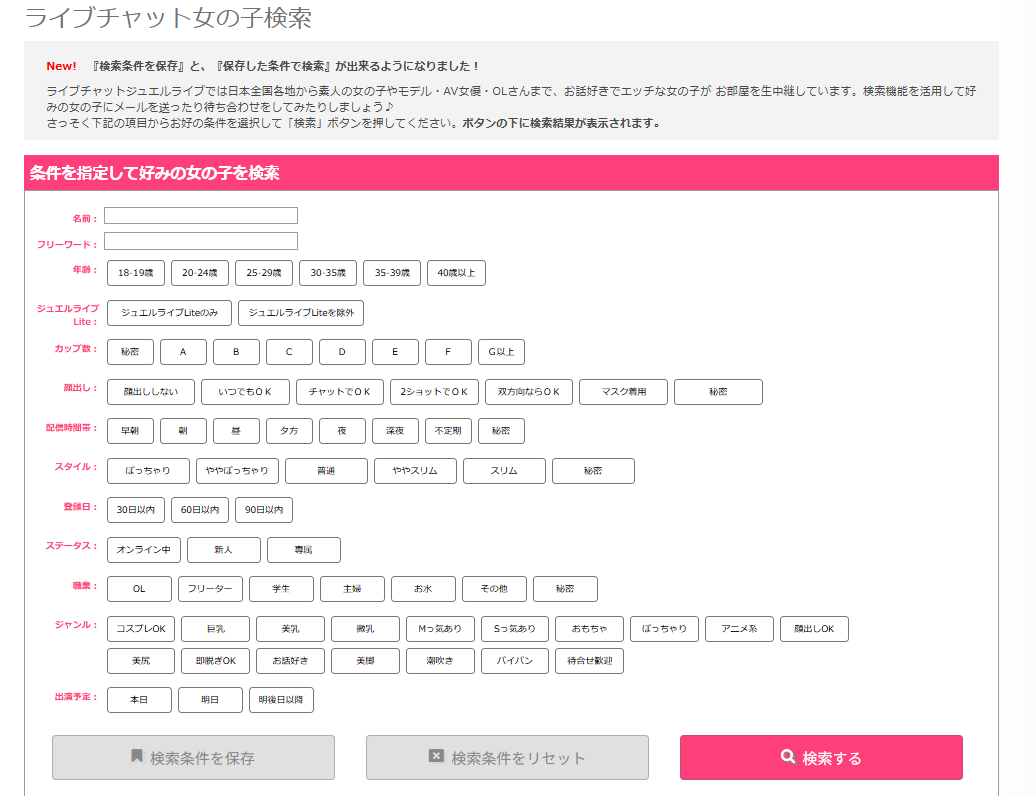1036x796 pixels.
Task: Choose cup size A
Action: point(183,352)
